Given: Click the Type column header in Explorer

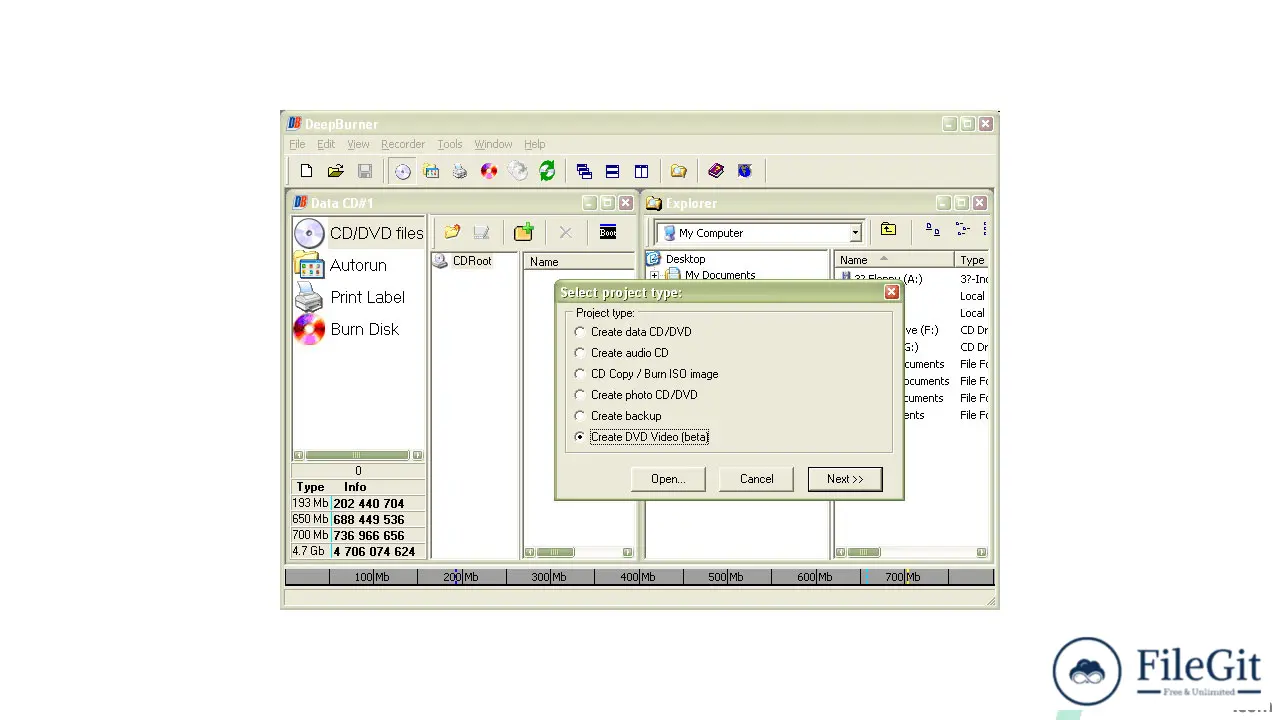Looking at the screenshot, I should click(972, 260).
